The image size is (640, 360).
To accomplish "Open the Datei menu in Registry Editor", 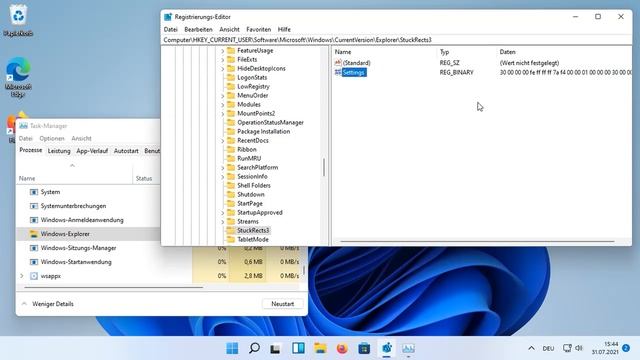I will click(171, 29).
